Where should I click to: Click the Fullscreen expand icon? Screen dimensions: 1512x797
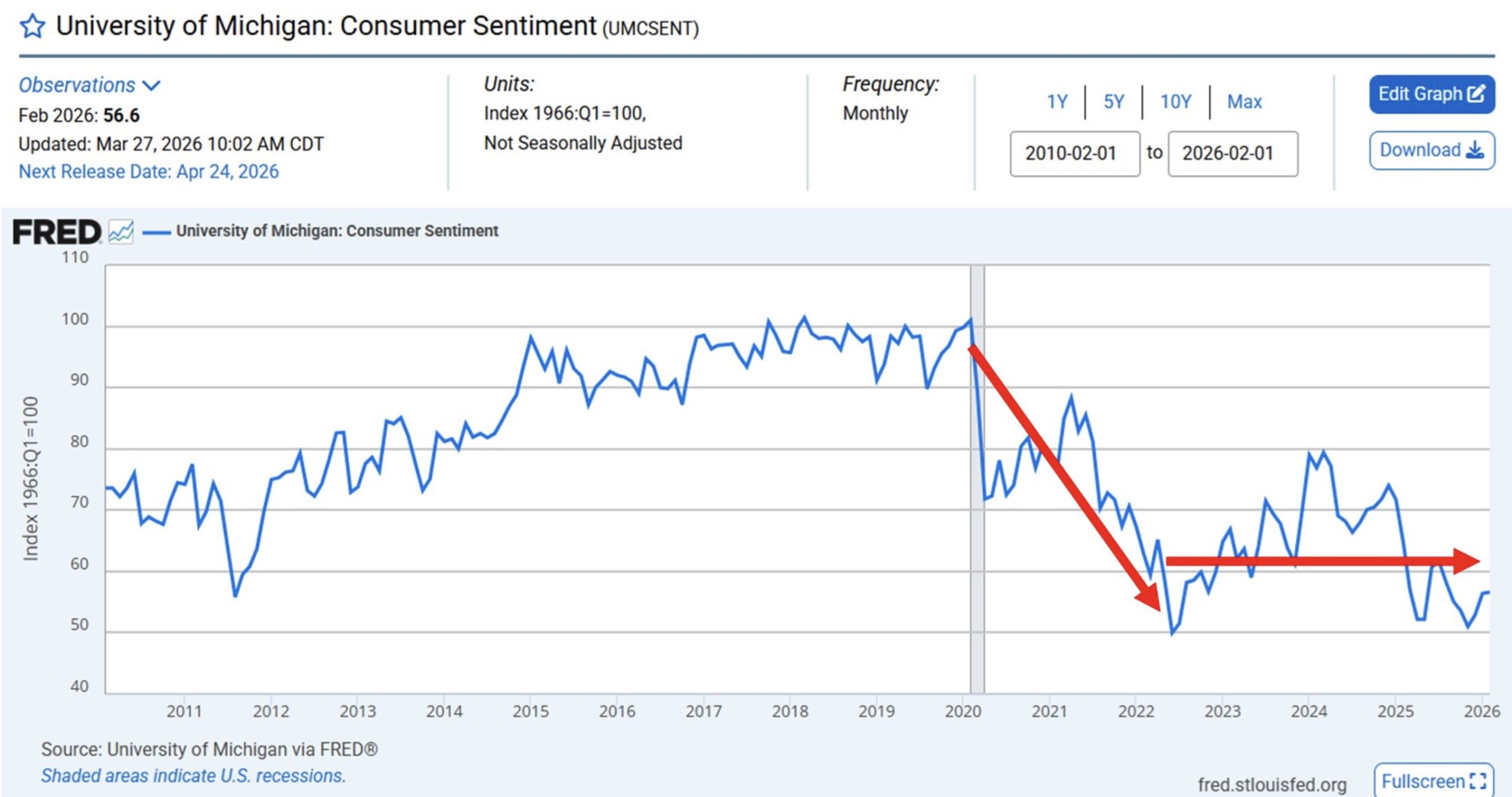pos(1478,781)
